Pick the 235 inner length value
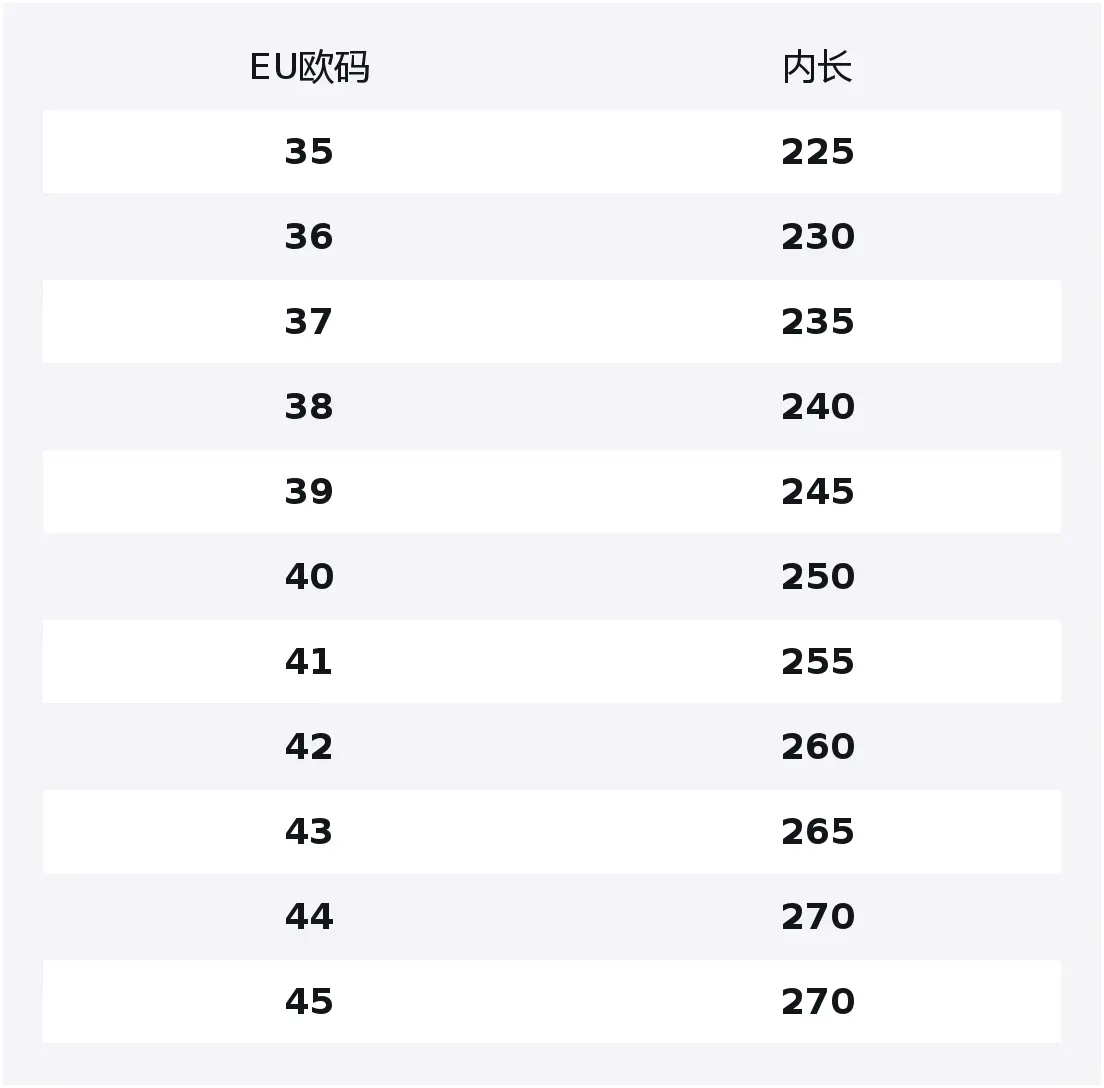Image resolution: width=1104 pixels, height=1088 pixels. [817, 322]
